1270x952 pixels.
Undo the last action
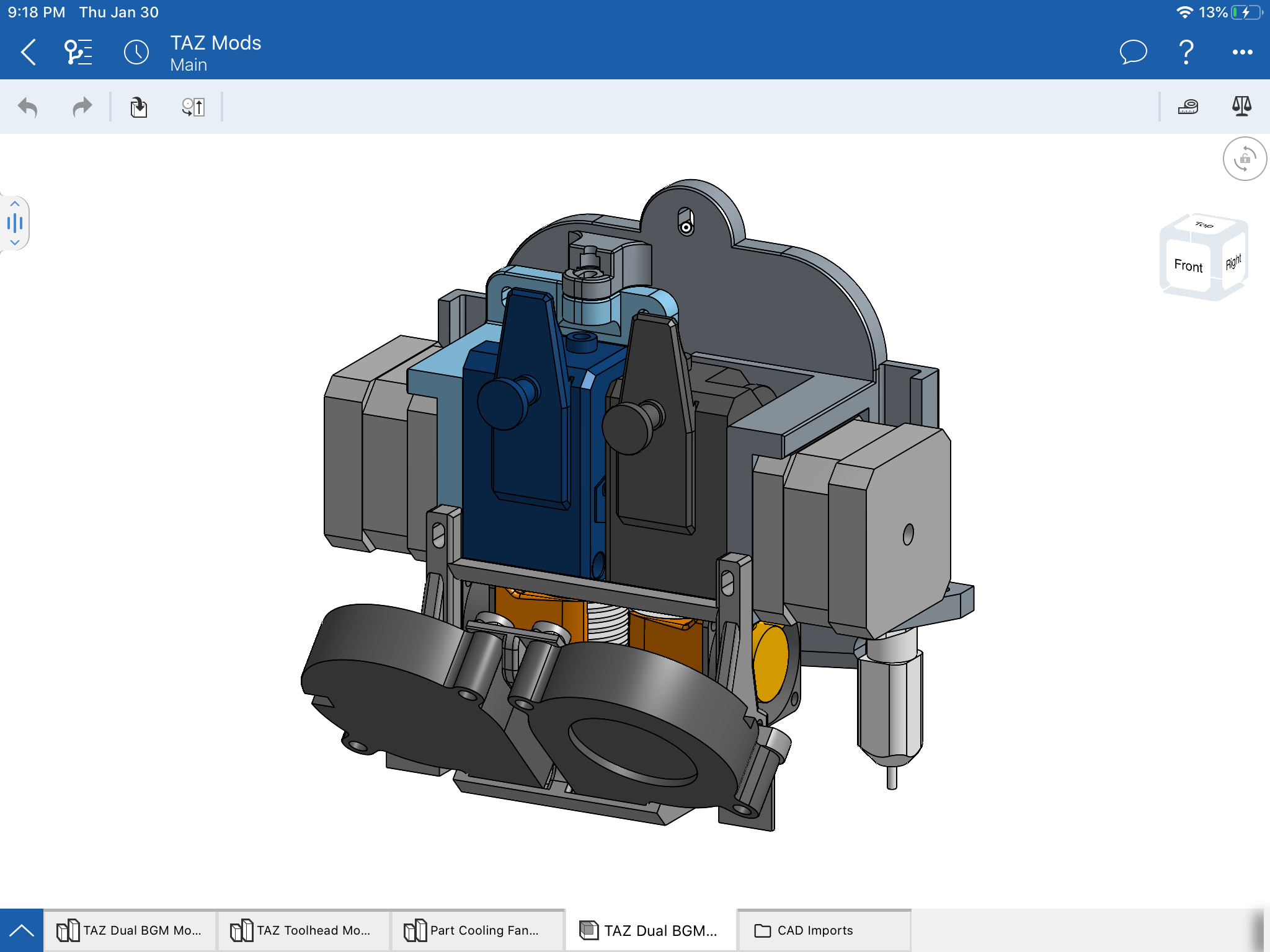29,107
